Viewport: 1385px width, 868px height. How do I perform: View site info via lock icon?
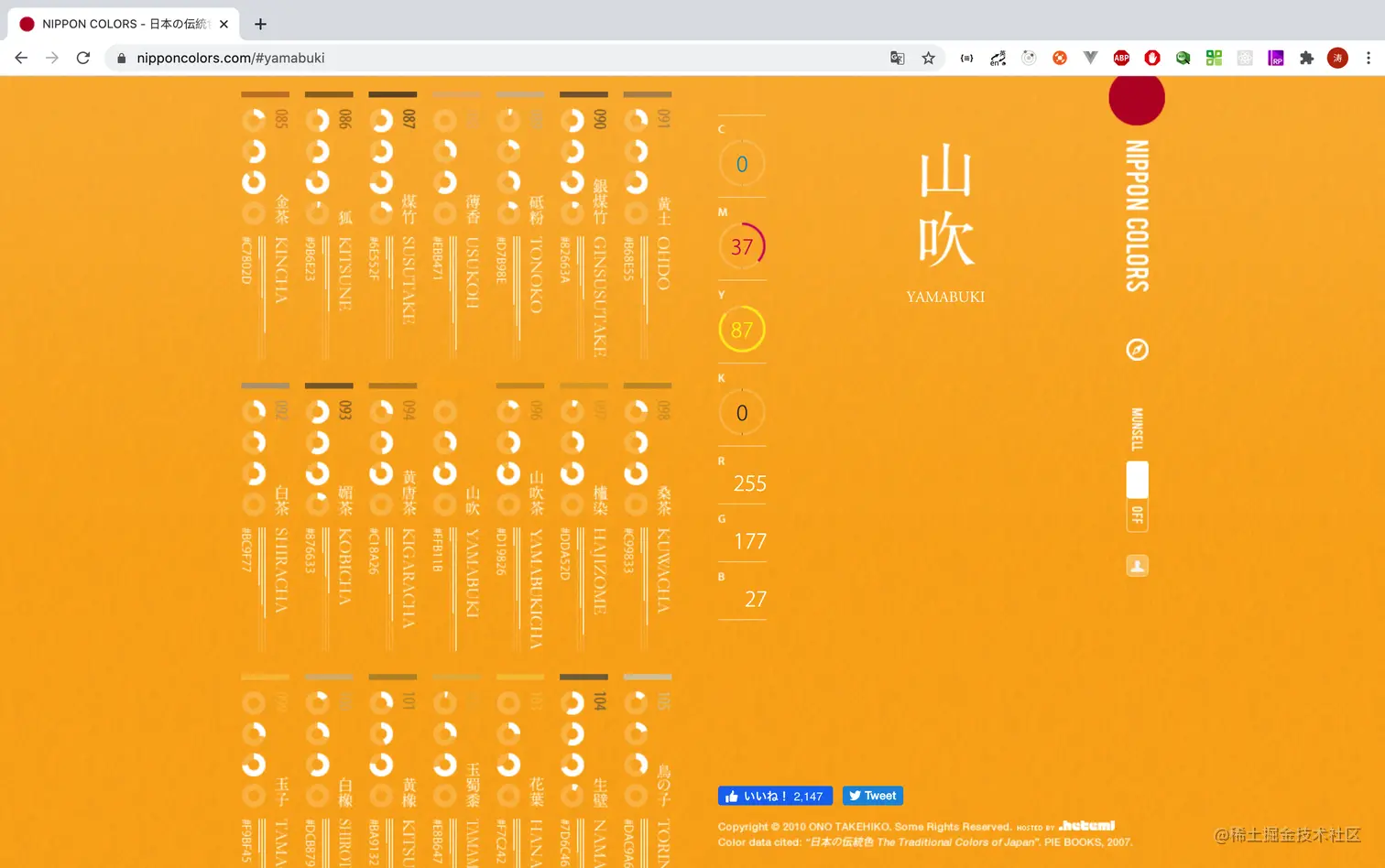point(121,58)
